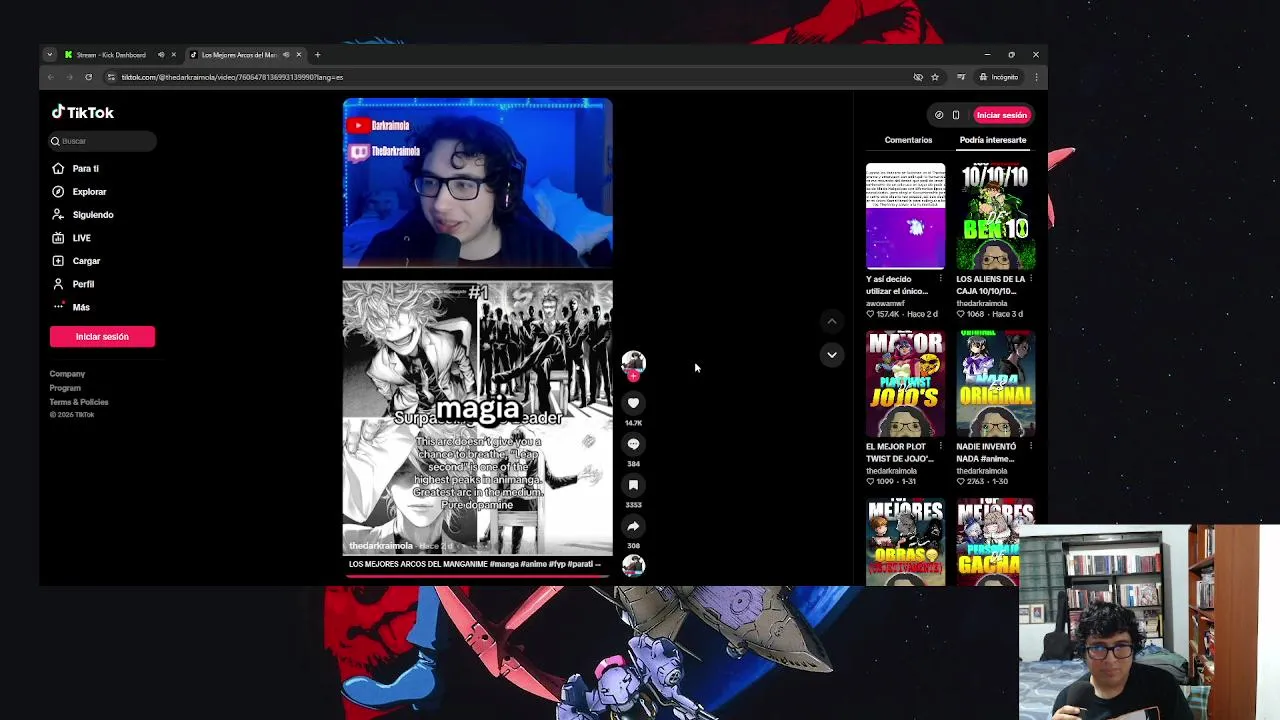Open the awowamwf purple video thumbnail
The width and height of the screenshot is (1280, 720).
pos(905,216)
